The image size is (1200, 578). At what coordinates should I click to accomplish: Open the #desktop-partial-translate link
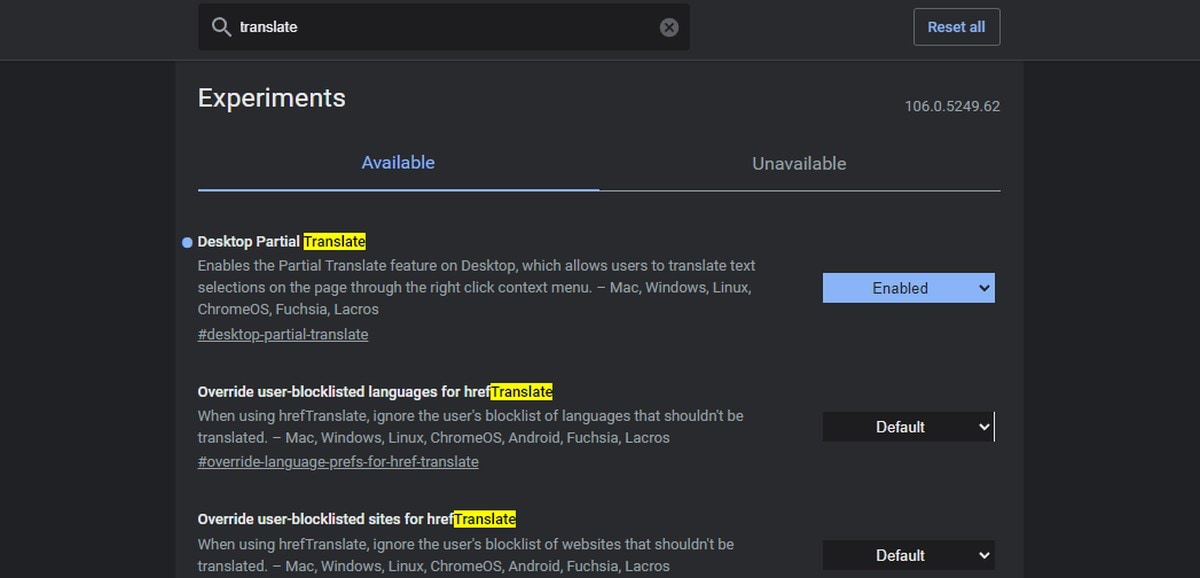[x=283, y=334]
